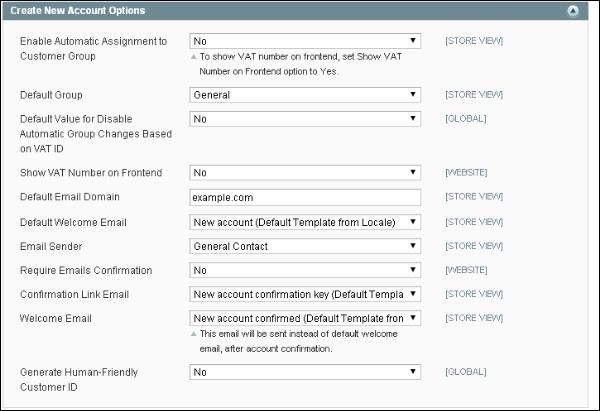Click GLOBAL scope label beside Customer ID option
Screen dimensions: 600x411
[x=466, y=372]
